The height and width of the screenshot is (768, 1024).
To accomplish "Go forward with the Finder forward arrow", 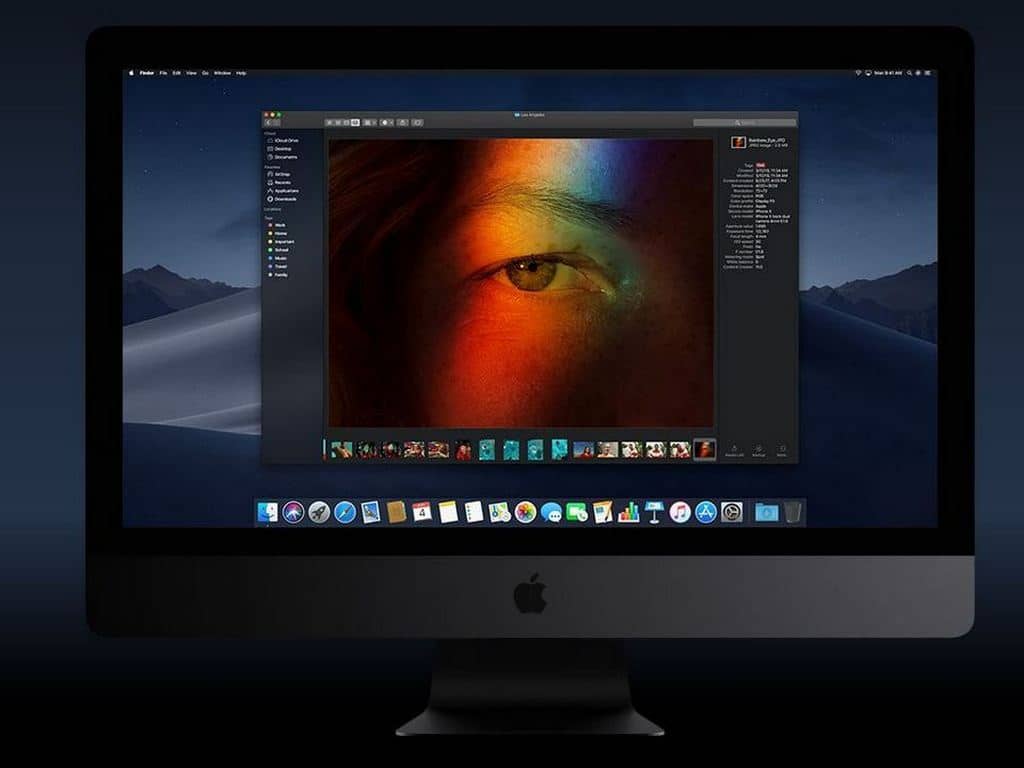I will pyautogui.click(x=277, y=122).
